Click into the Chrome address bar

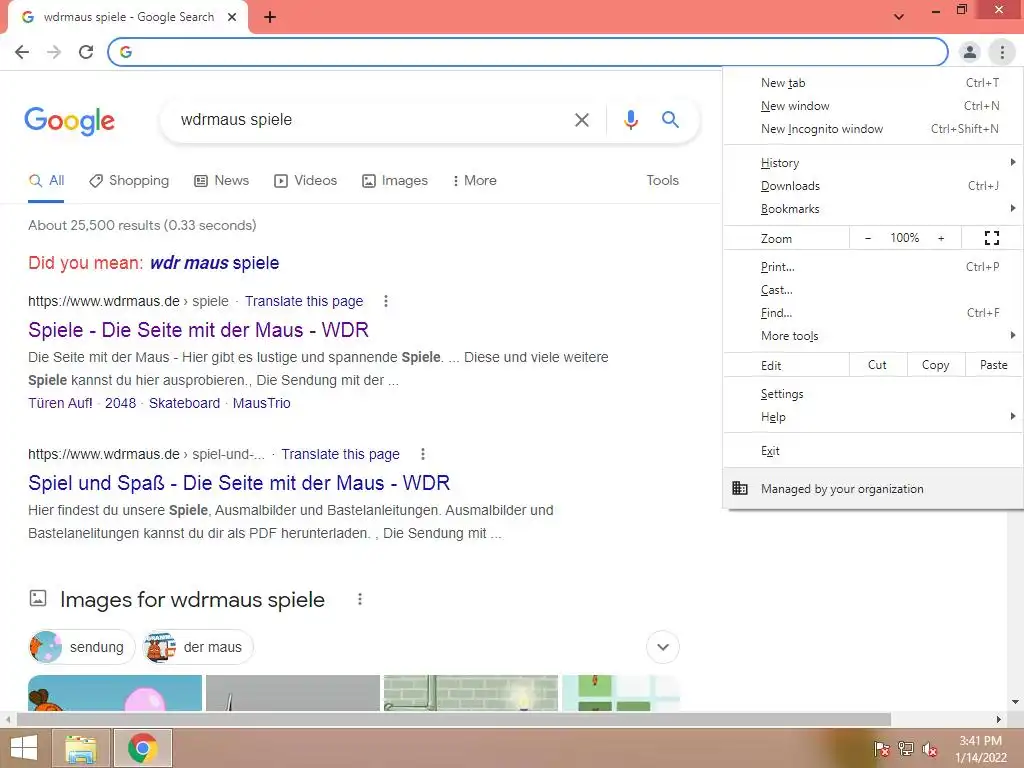(x=528, y=52)
